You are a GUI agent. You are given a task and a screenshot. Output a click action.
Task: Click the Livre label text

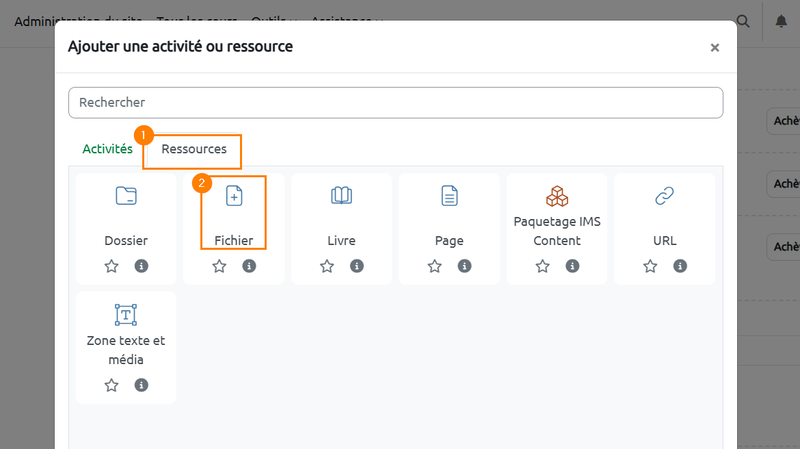point(341,241)
